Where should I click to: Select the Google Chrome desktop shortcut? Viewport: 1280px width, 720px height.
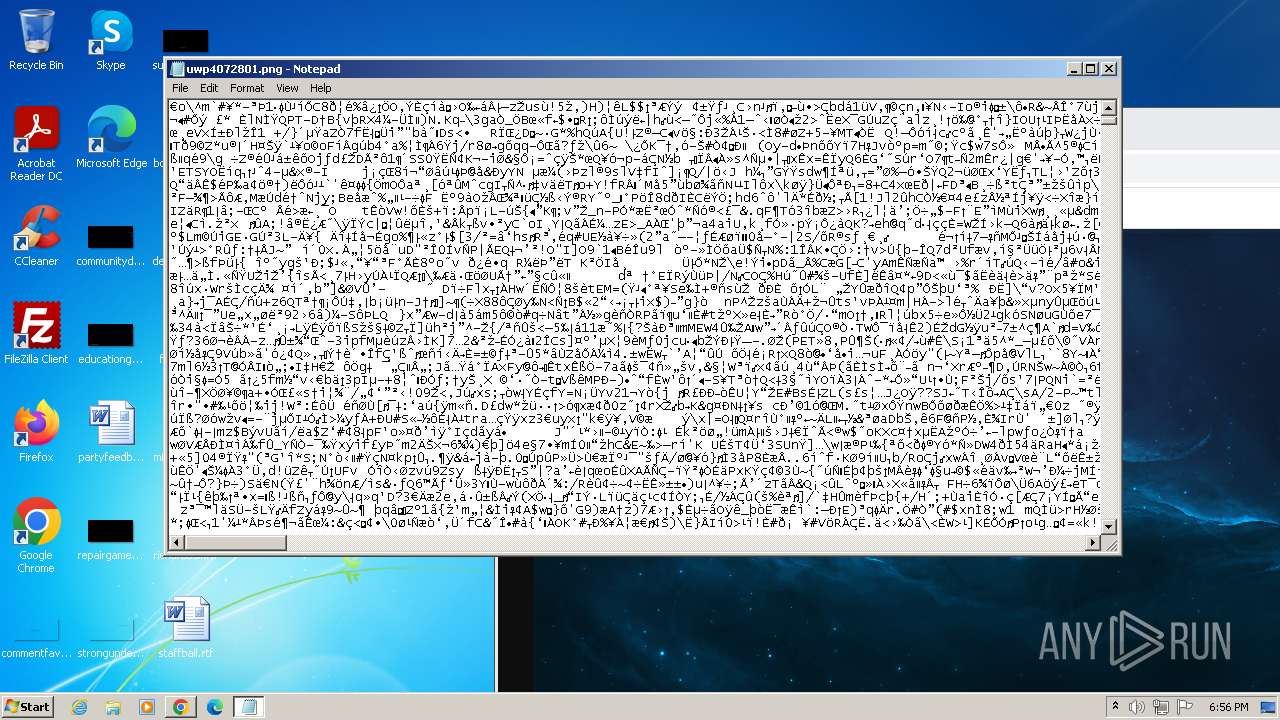[x=36, y=537]
